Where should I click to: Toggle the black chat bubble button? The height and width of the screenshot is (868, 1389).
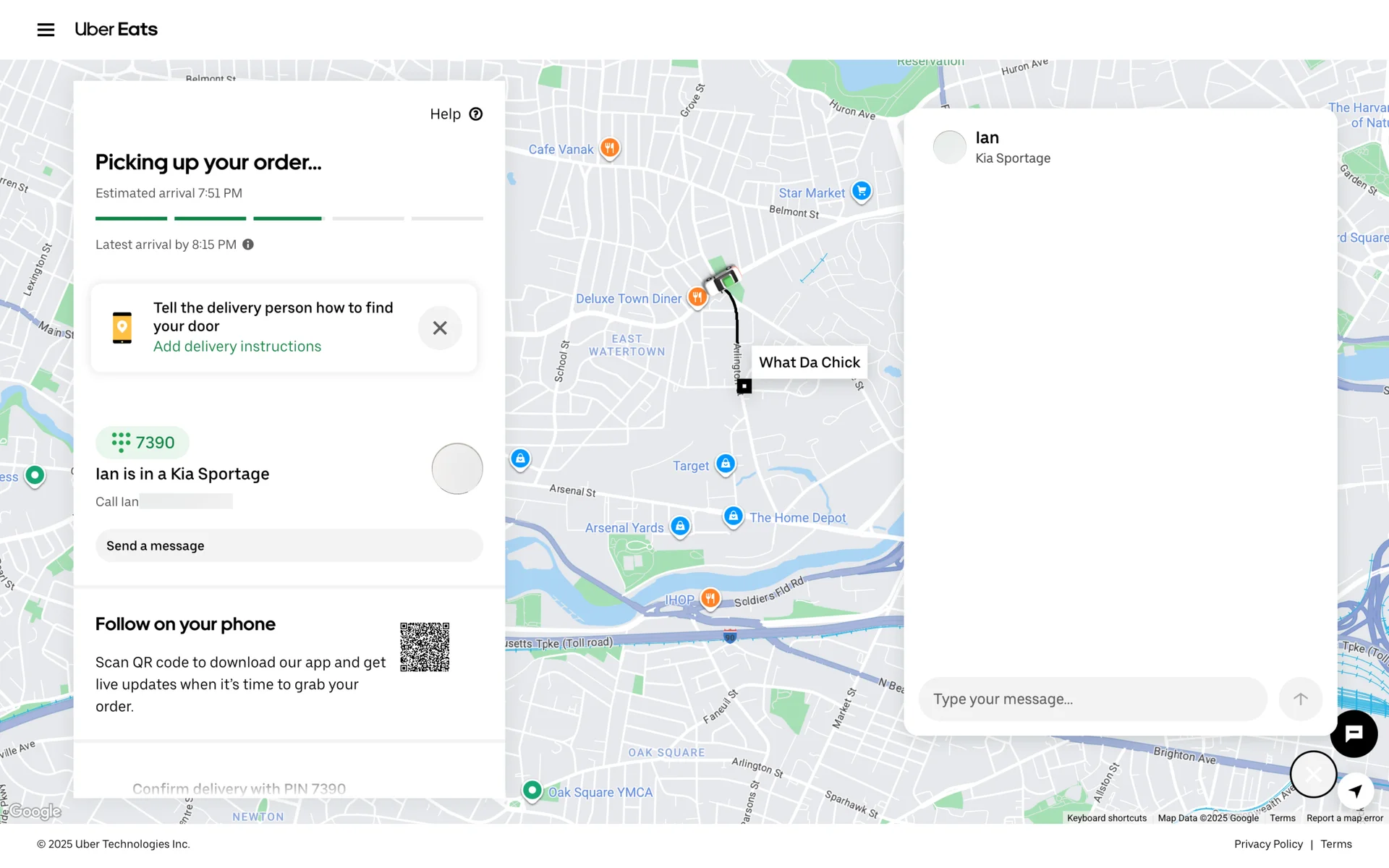tap(1354, 733)
